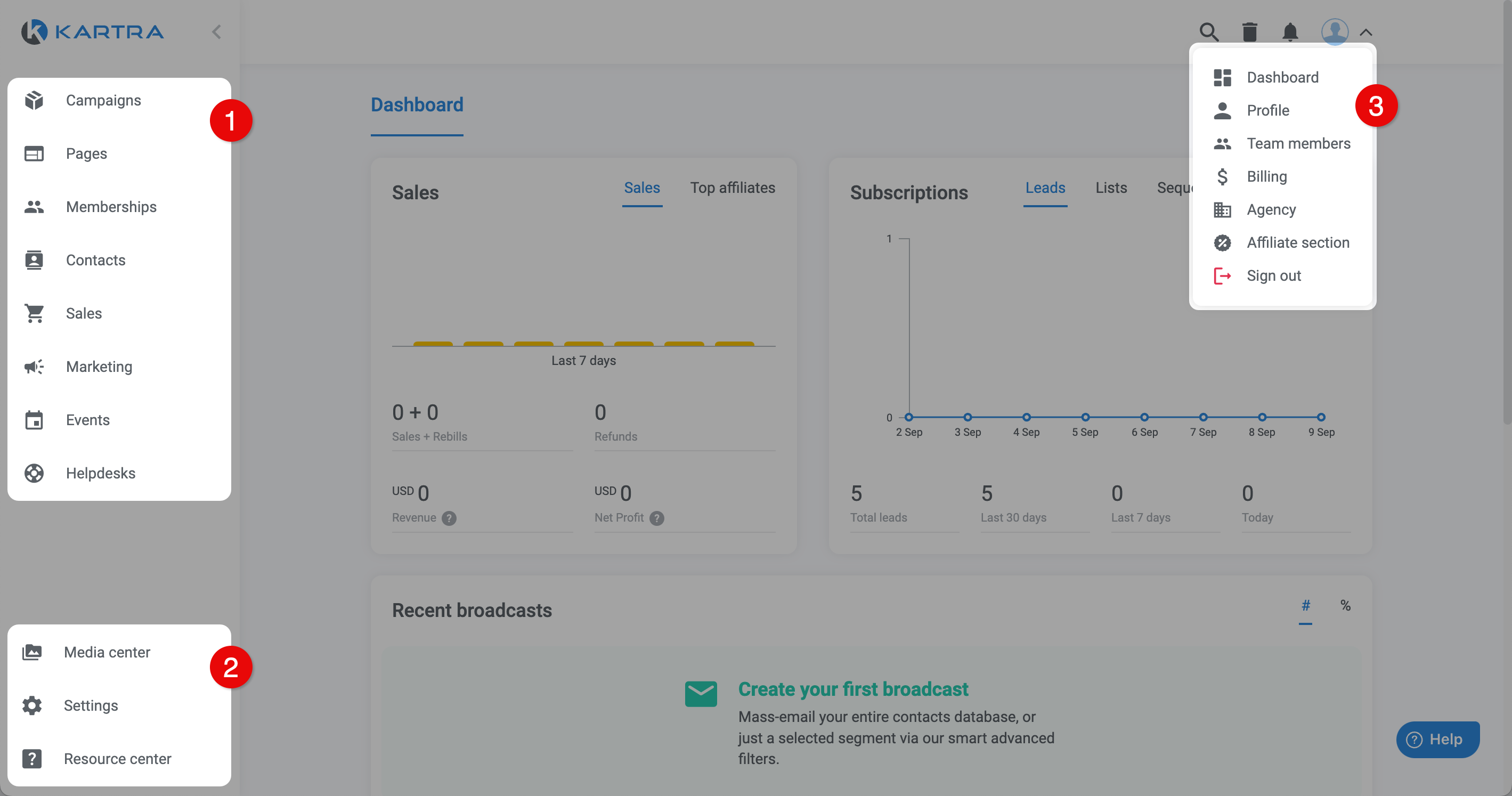This screenshot has width=1512, height=796.
Task: Switch broadcasts view to number (#)
Action: click(x=1305, y=605)
